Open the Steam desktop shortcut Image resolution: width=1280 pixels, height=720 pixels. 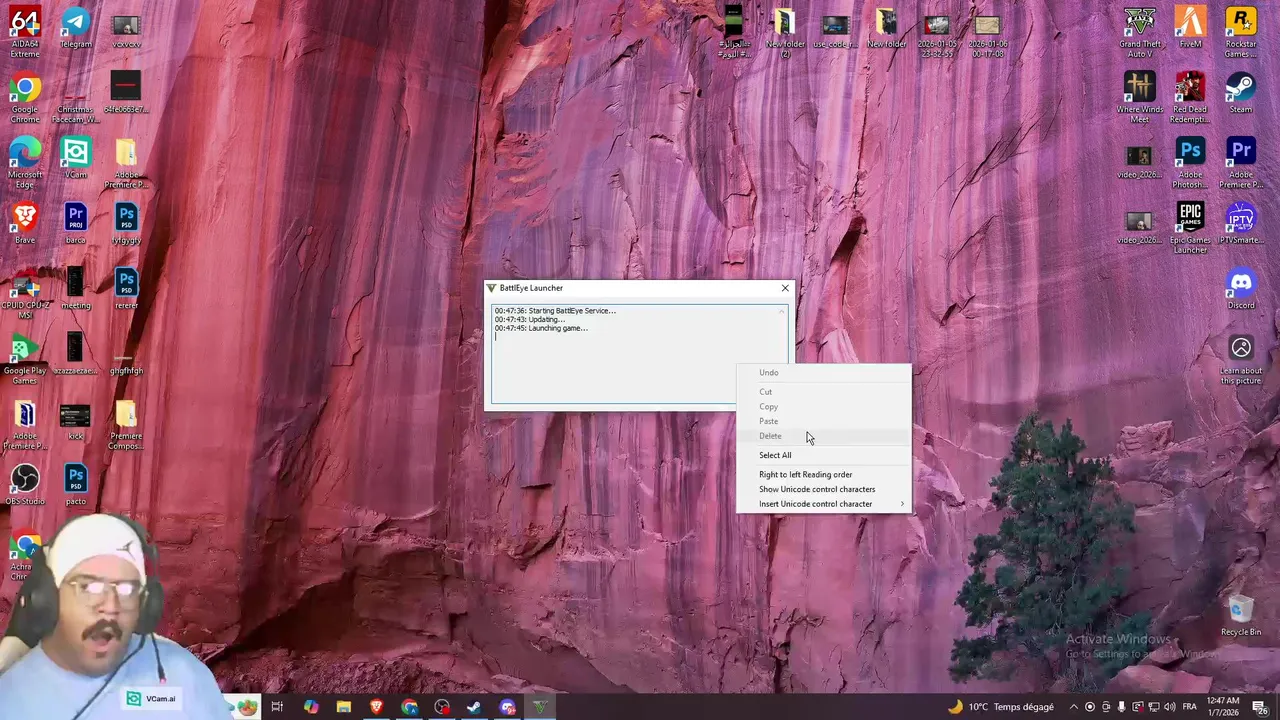pyautogui.click(x=1241, y=93)
